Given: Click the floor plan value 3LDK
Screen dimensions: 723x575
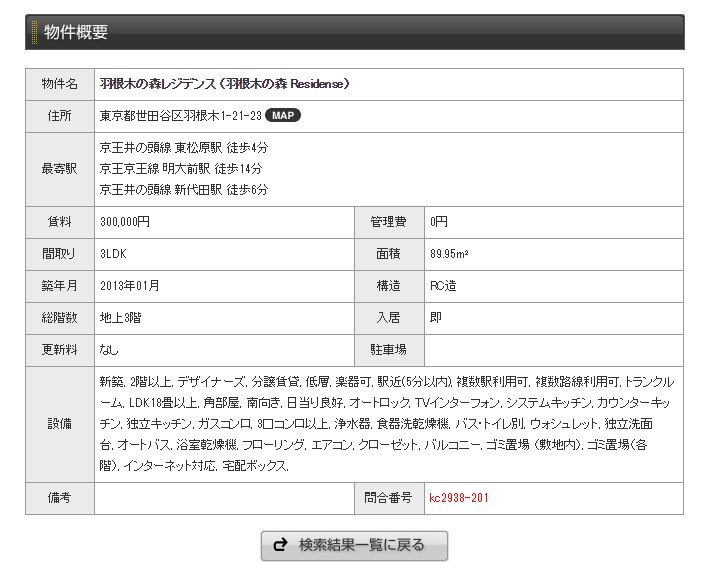Looking at the screenshot, I should [x=113, y=254].
